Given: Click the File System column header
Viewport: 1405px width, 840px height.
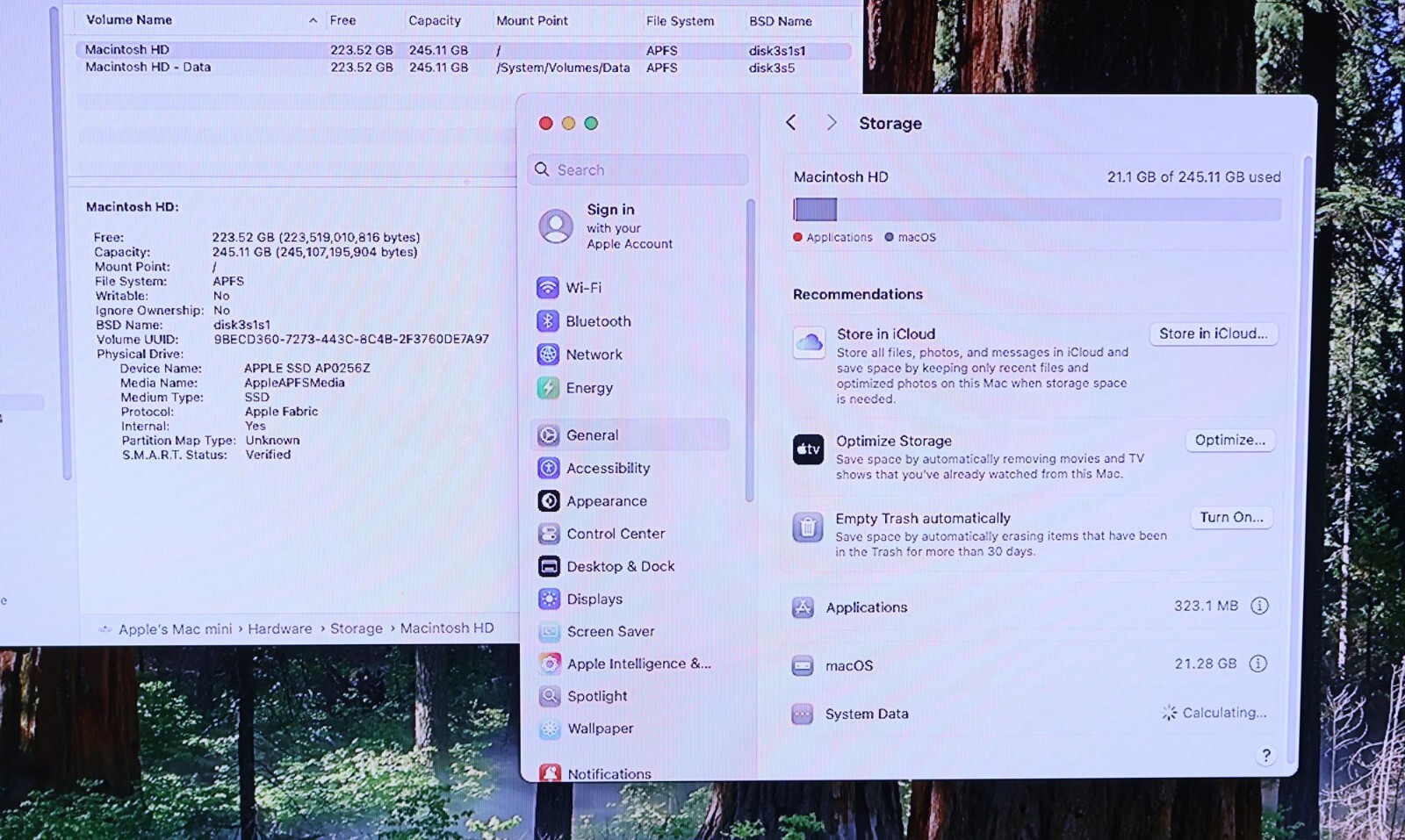Looking at the screenshot, I should [680, 21].
